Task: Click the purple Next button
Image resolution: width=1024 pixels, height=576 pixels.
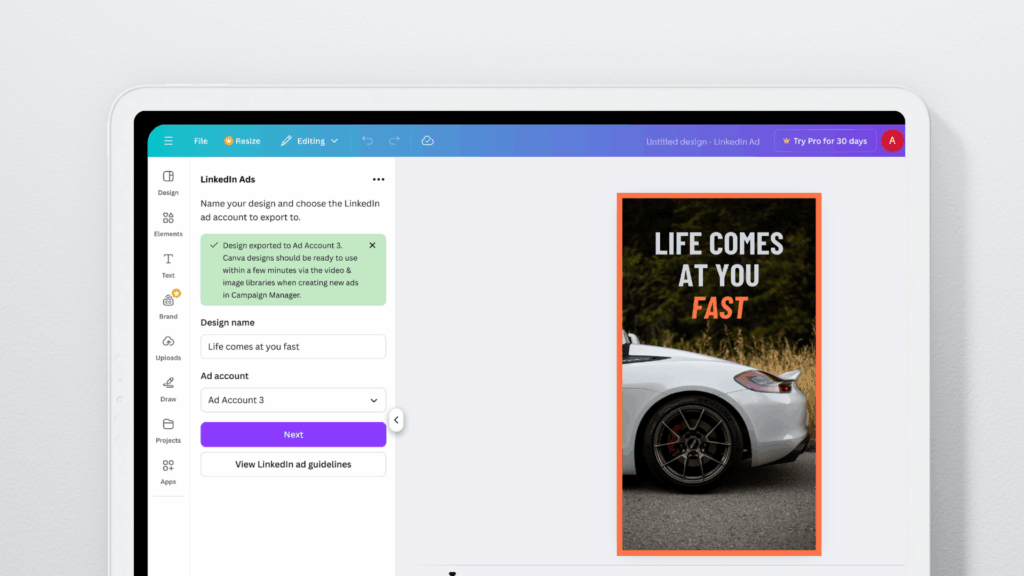Action: point(293,434)
